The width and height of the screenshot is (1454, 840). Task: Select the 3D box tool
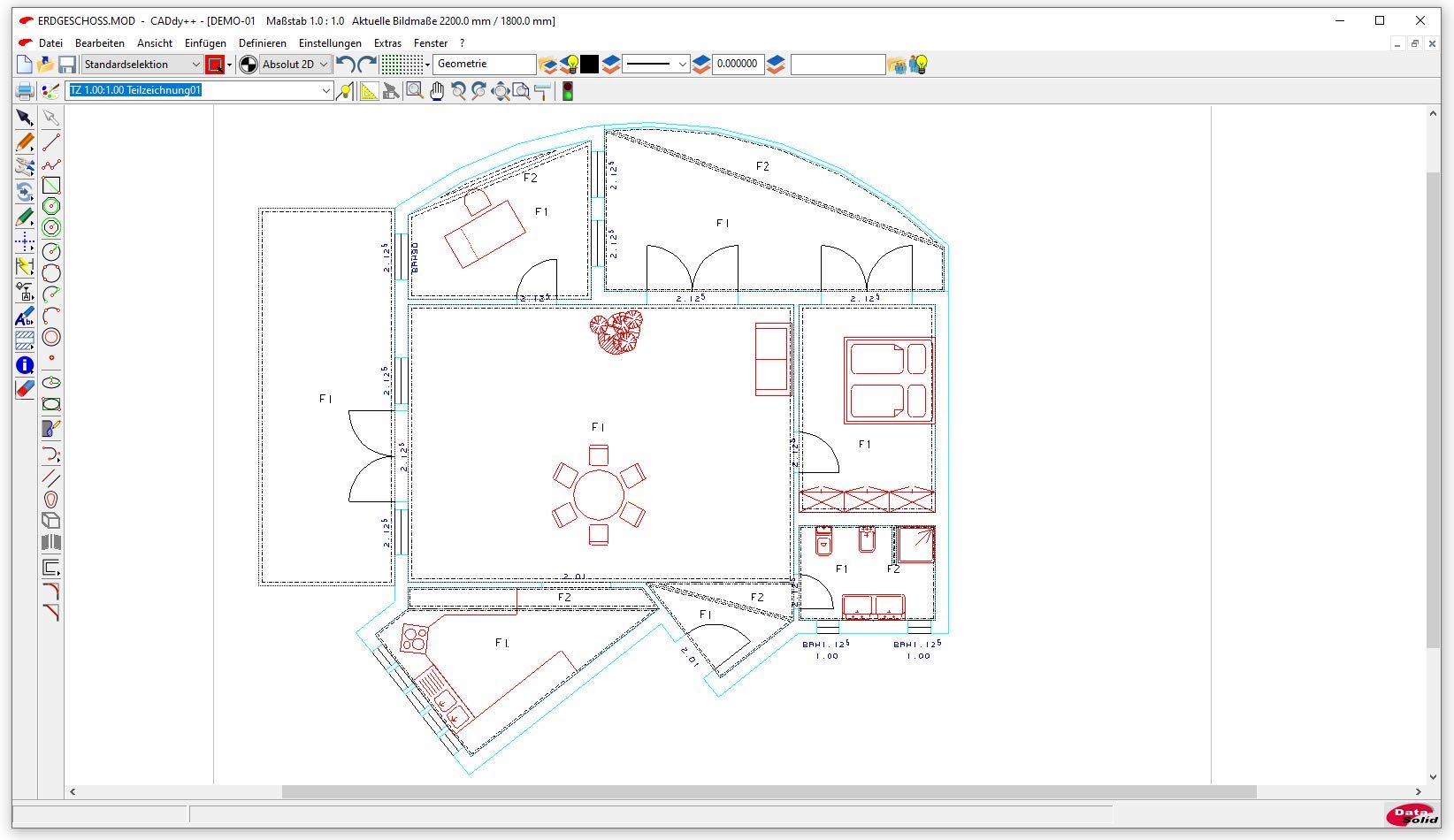[51, 521]
